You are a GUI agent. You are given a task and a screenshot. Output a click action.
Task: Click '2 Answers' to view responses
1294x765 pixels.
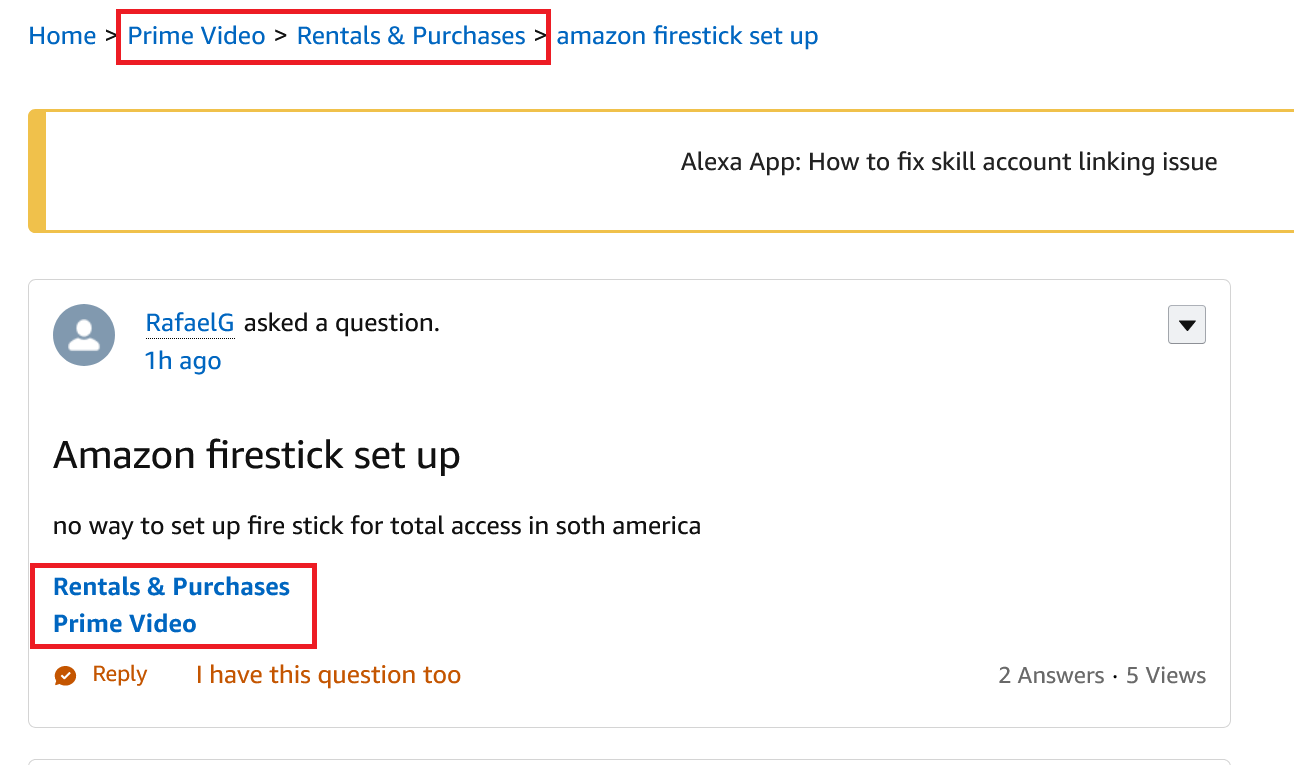click(1050, 675)
